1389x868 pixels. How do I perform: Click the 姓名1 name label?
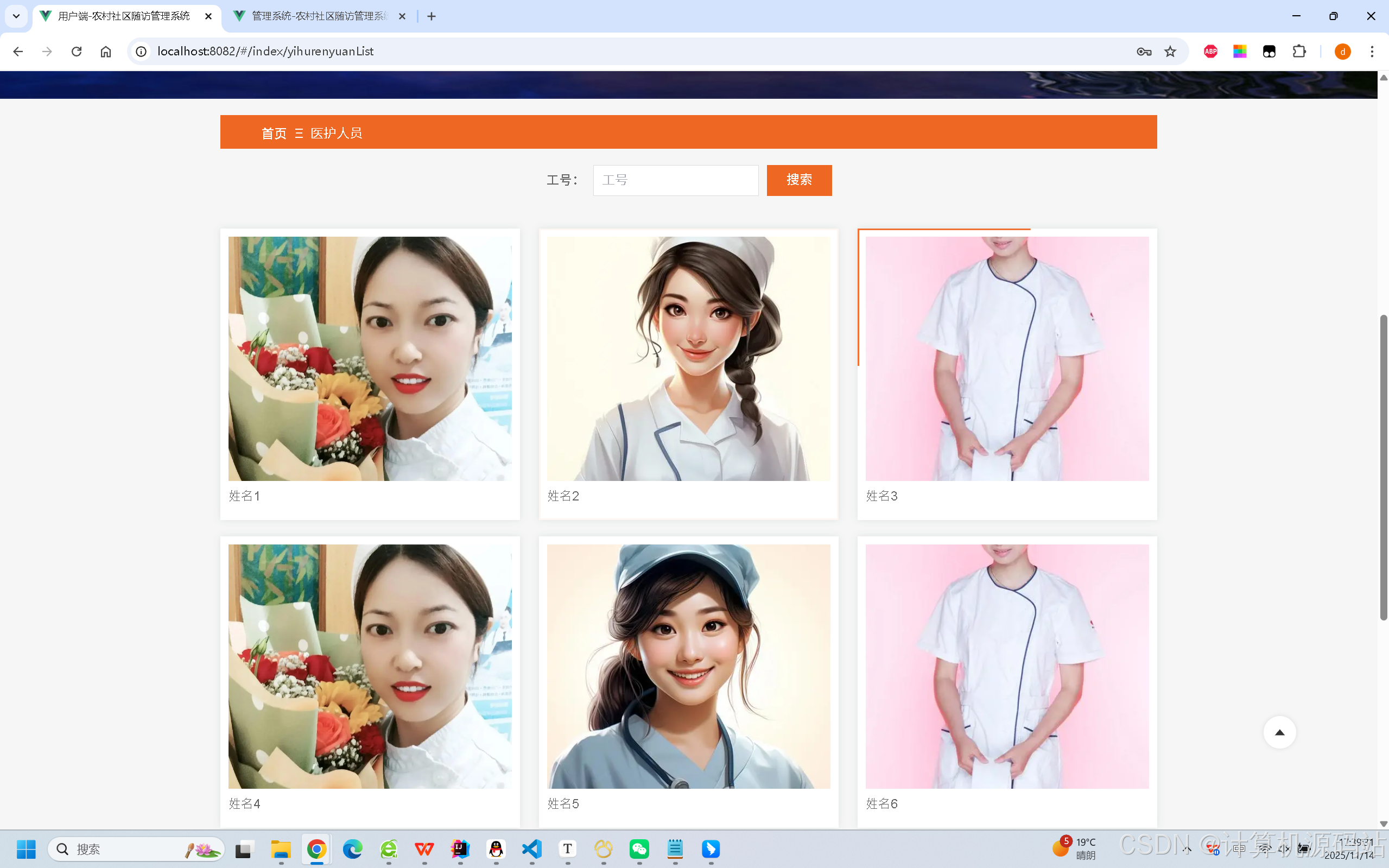244,496
